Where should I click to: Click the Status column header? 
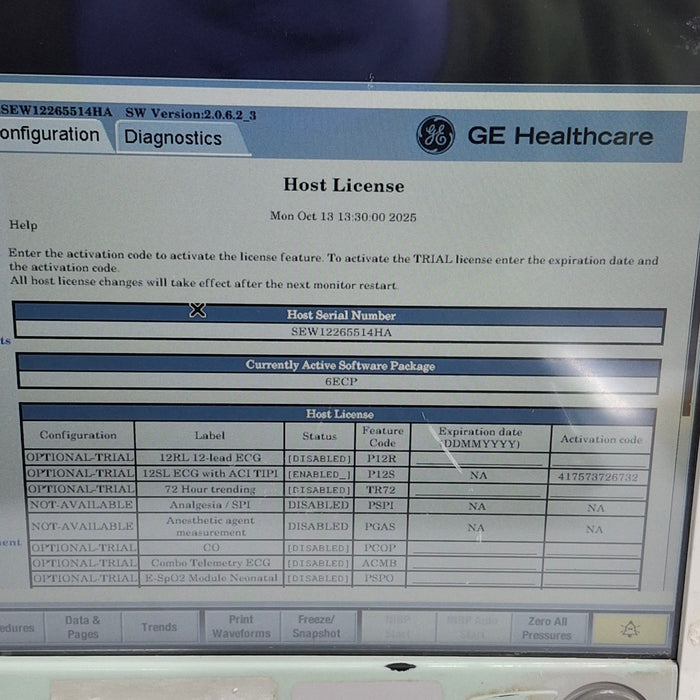320,436
